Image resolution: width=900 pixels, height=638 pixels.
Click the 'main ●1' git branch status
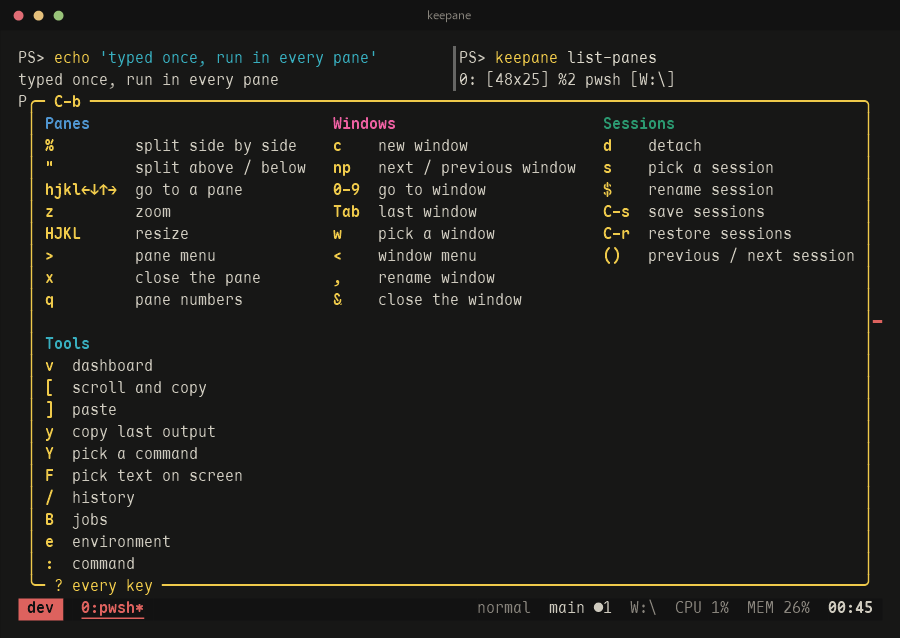pyautogui.click(x=580, y=608)
